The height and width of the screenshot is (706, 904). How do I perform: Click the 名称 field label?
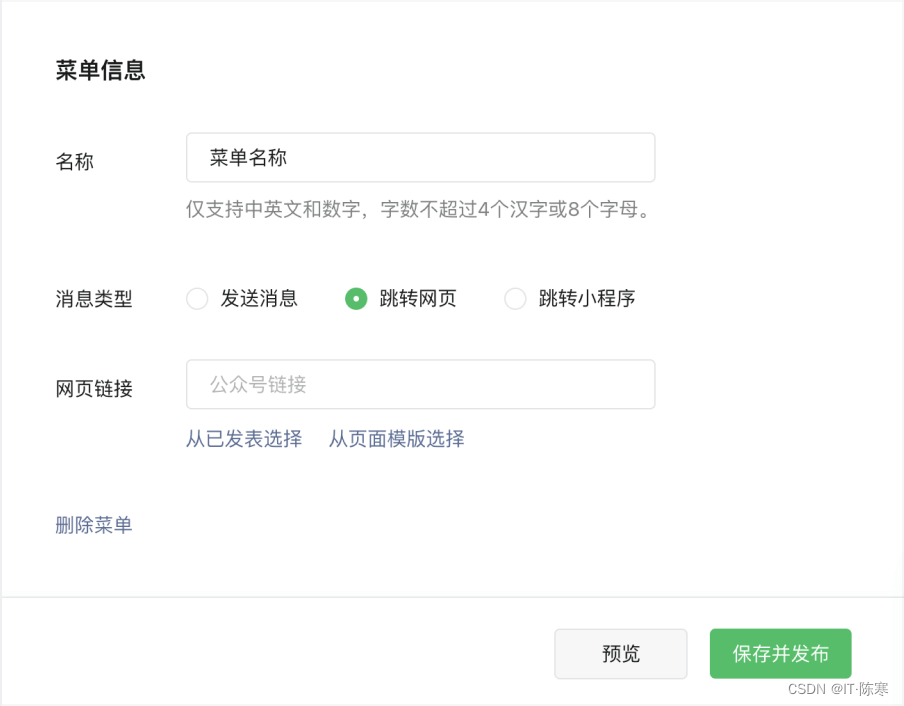tap(75, 161)
